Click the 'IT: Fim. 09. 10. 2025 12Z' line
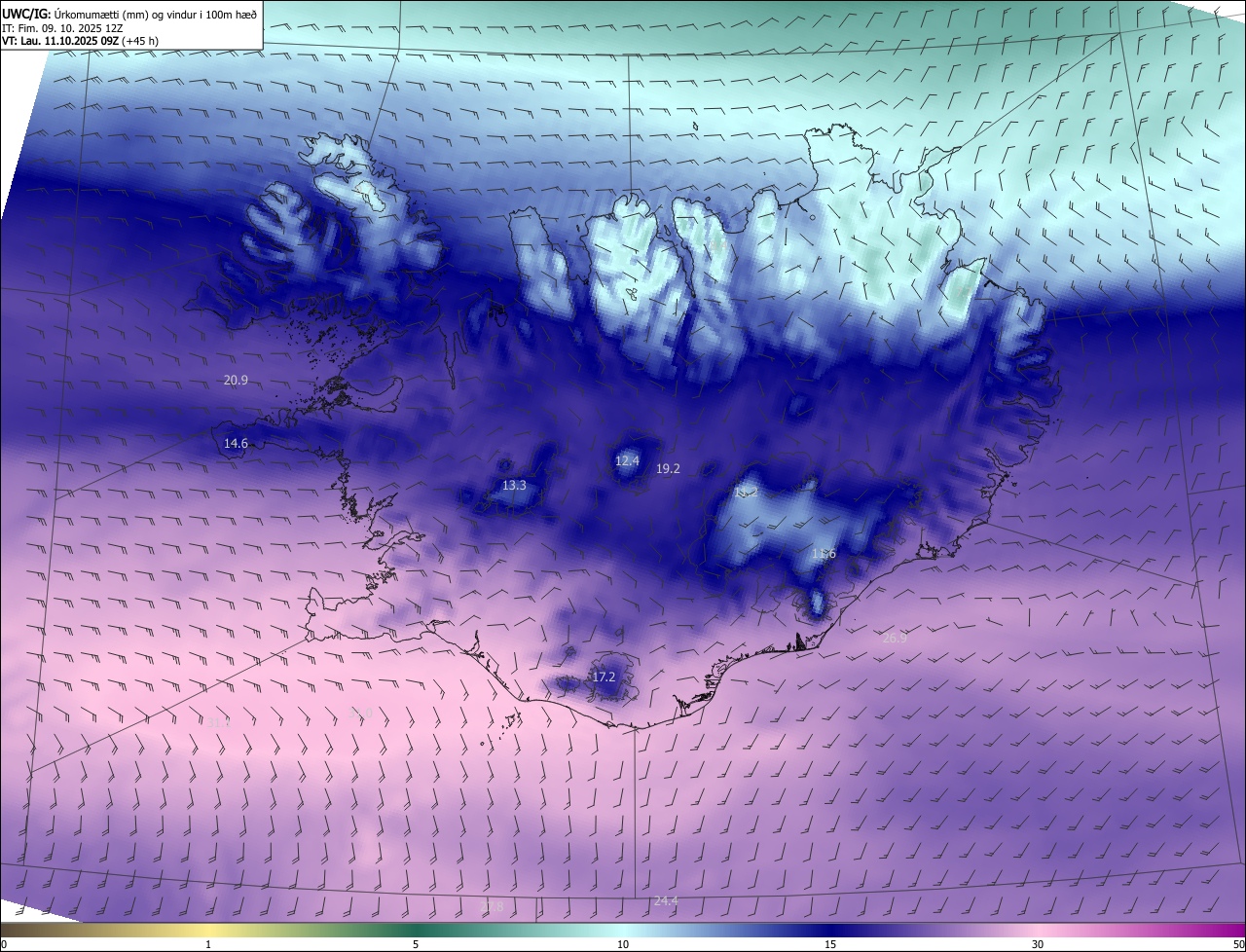Screen dimensions: 1246x952 (x=62, y=28)
